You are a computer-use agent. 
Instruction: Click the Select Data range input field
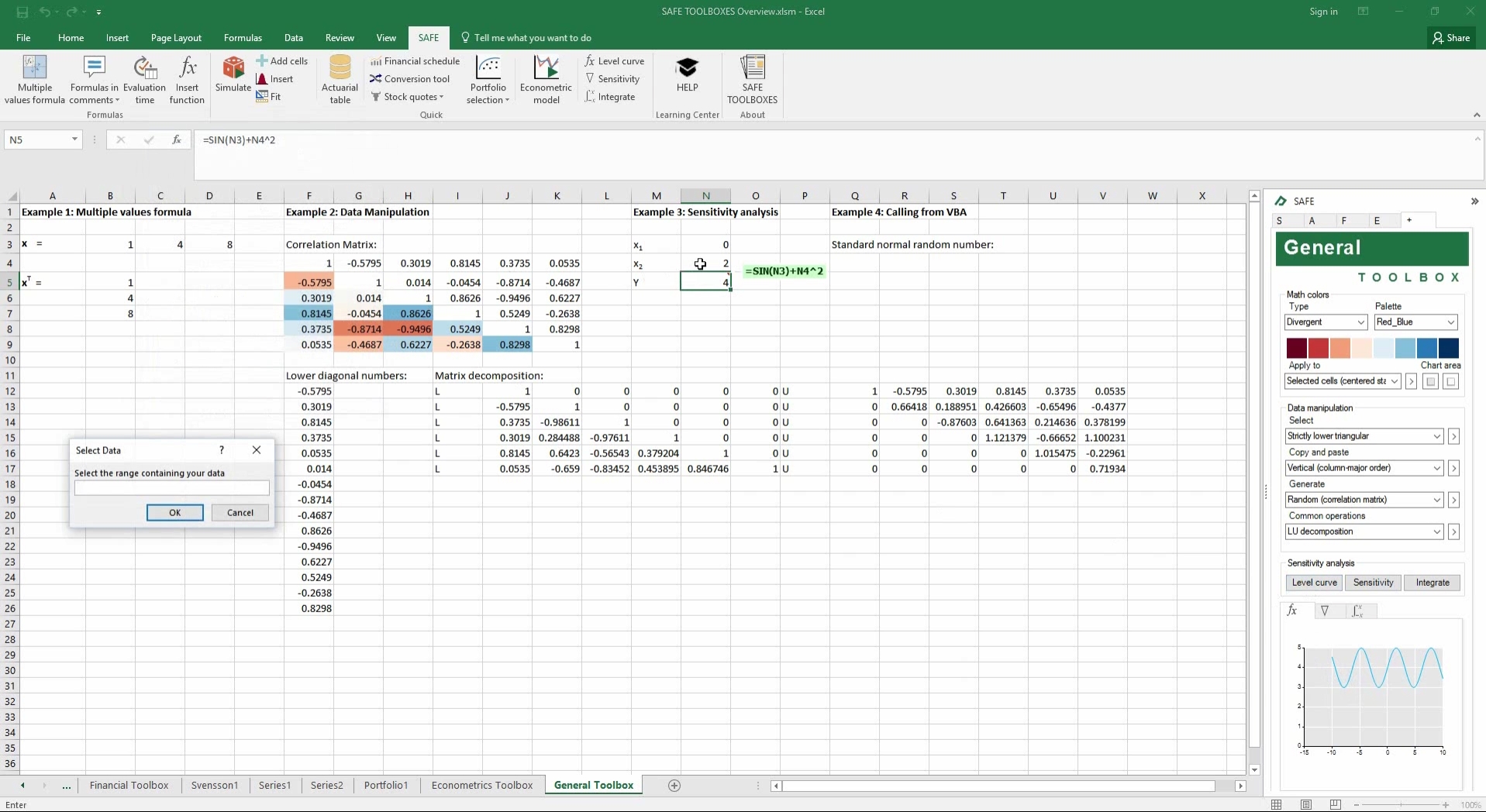point(172,488)
